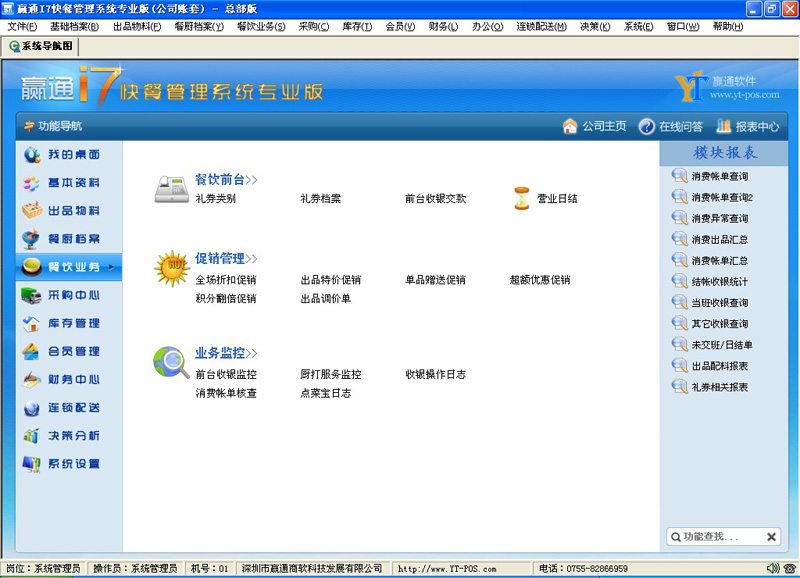Open the 收银操作日志 link
The image size is (800, 578).
435,374
